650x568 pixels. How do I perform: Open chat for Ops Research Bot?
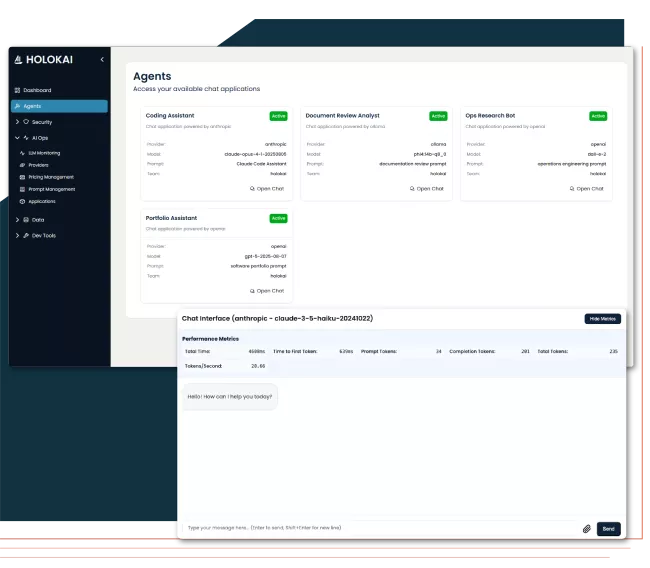[x=586, y=188]
